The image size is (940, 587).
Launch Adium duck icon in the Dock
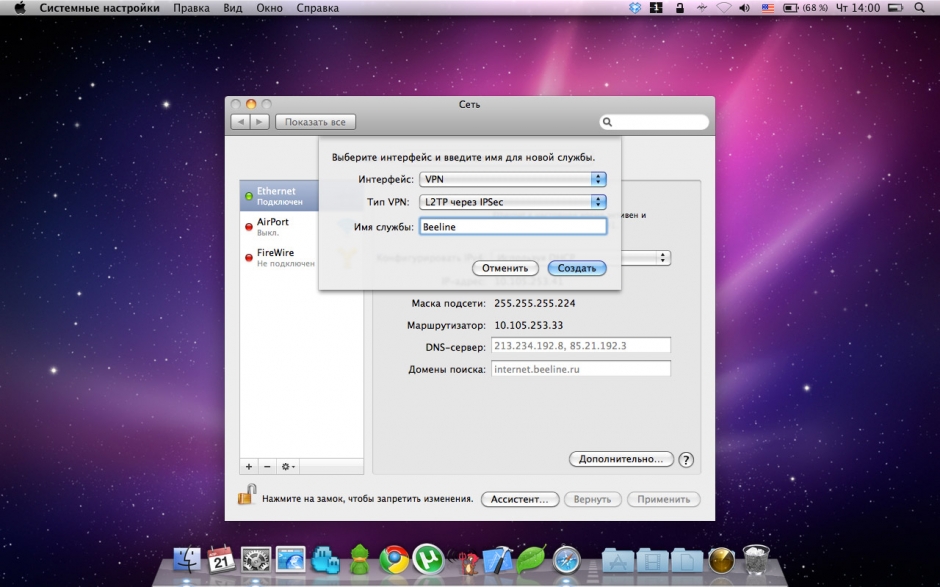(358, 560)
